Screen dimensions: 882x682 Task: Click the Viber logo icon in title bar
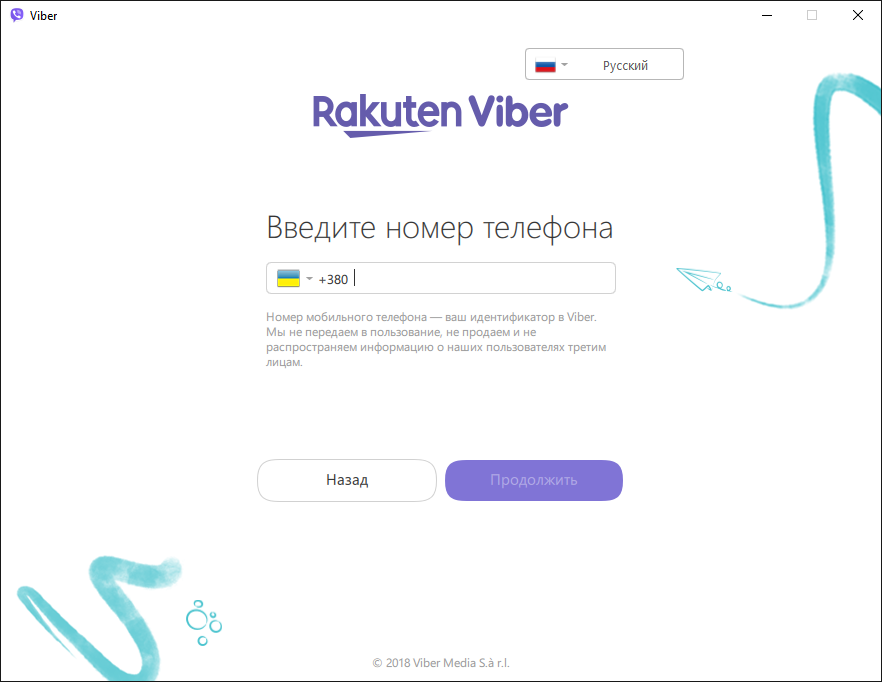pos(17,15)
